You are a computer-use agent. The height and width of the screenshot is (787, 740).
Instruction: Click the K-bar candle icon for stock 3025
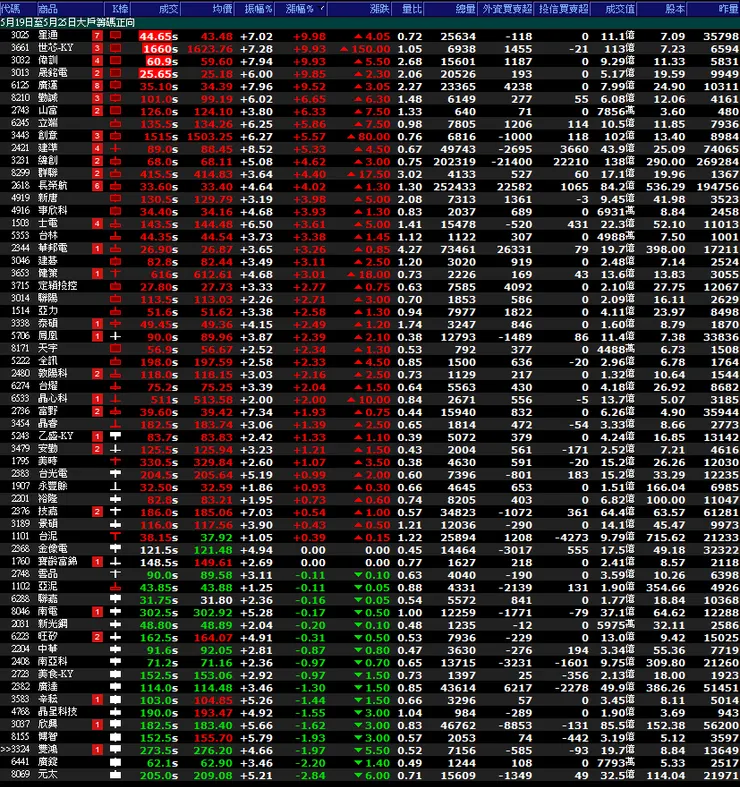(x=115, y=36)
